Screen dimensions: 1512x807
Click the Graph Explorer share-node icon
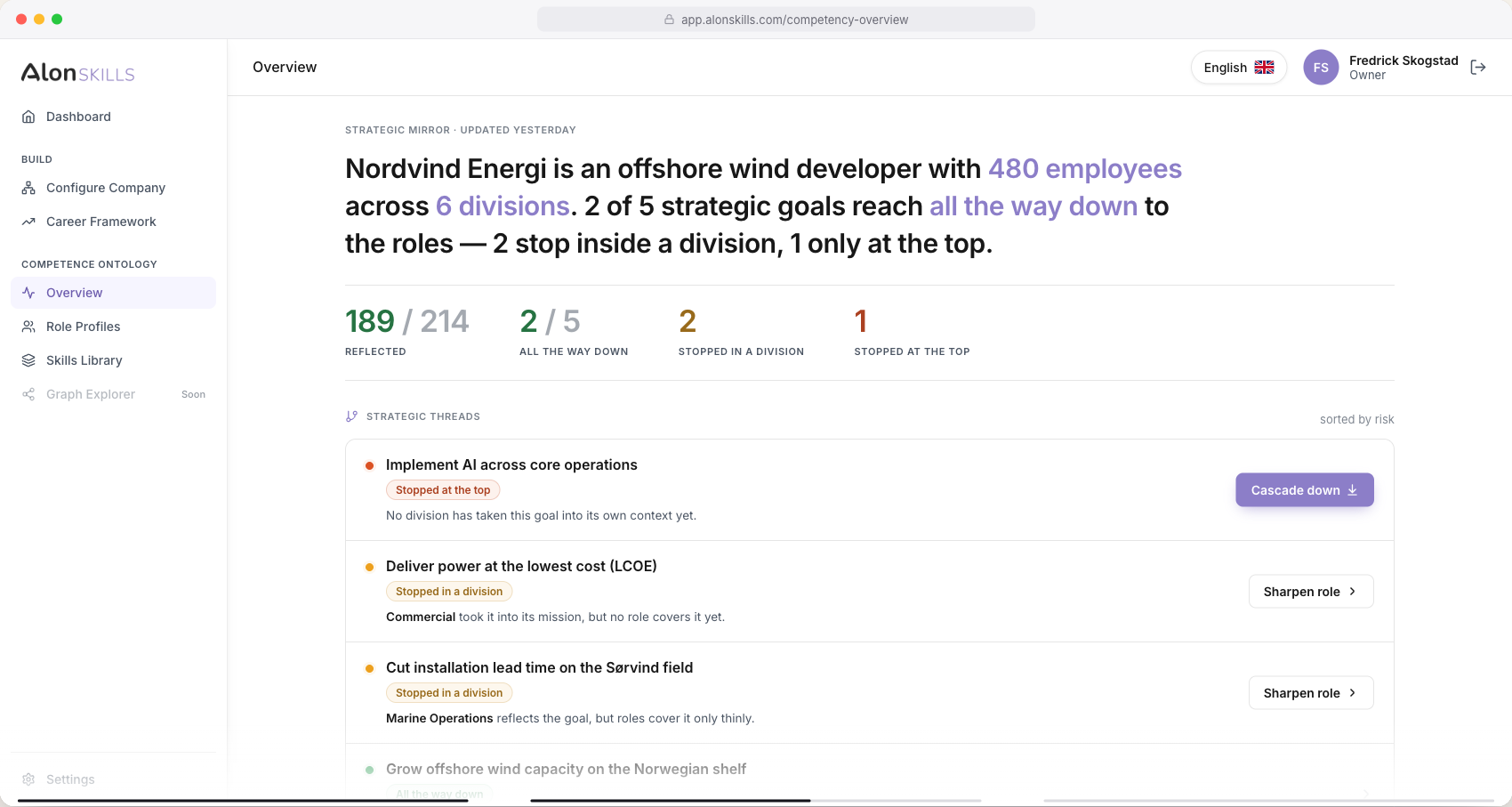[x=28, y=394]
